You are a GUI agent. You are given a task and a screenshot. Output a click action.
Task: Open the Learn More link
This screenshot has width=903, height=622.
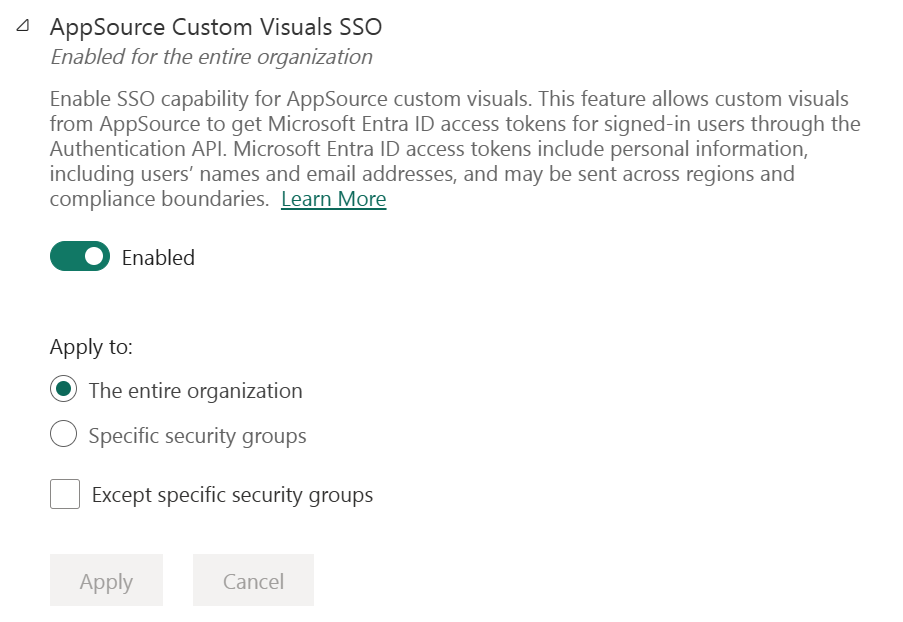[x=334, y=199]
